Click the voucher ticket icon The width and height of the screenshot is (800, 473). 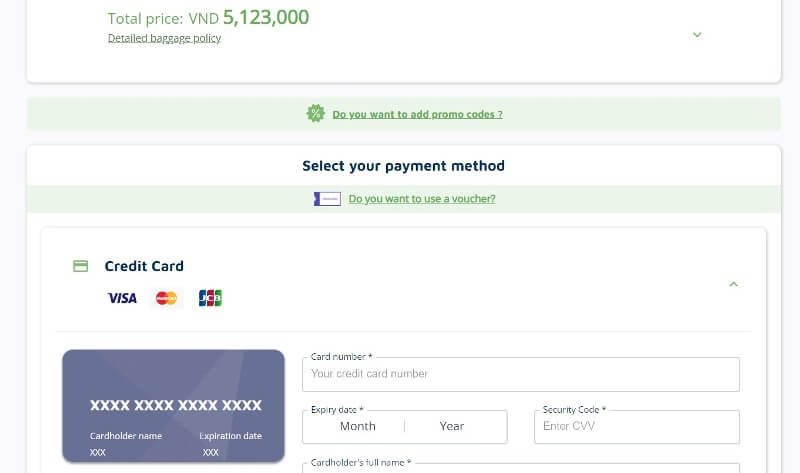click(x=327, y=199)
